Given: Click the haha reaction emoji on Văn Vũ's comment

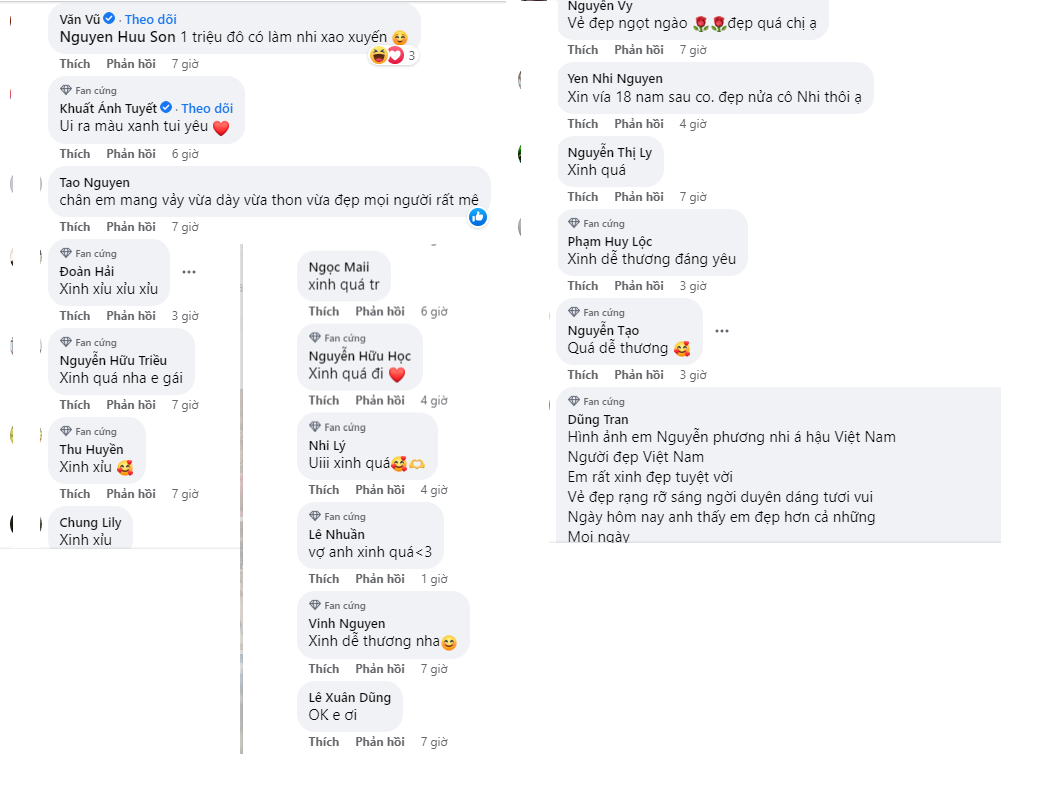Looking at the screenshot, I should (377, 55).
